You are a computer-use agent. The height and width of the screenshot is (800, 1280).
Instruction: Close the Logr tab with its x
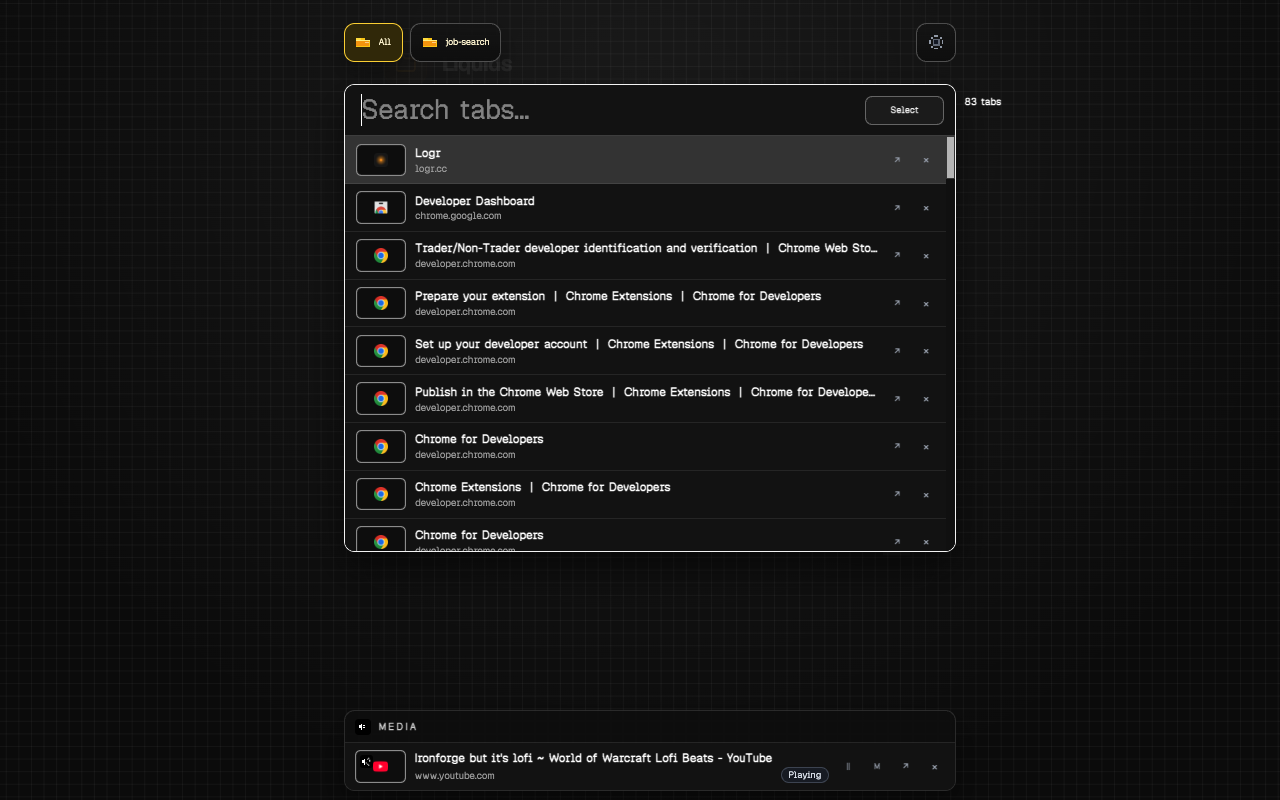(x=926, y=160)
